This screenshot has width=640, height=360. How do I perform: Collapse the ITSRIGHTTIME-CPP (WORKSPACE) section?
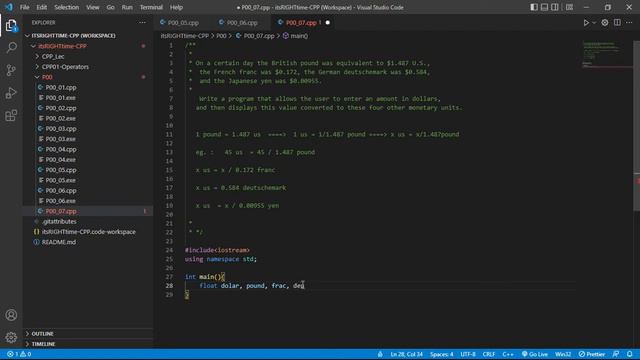pos(88,36)
